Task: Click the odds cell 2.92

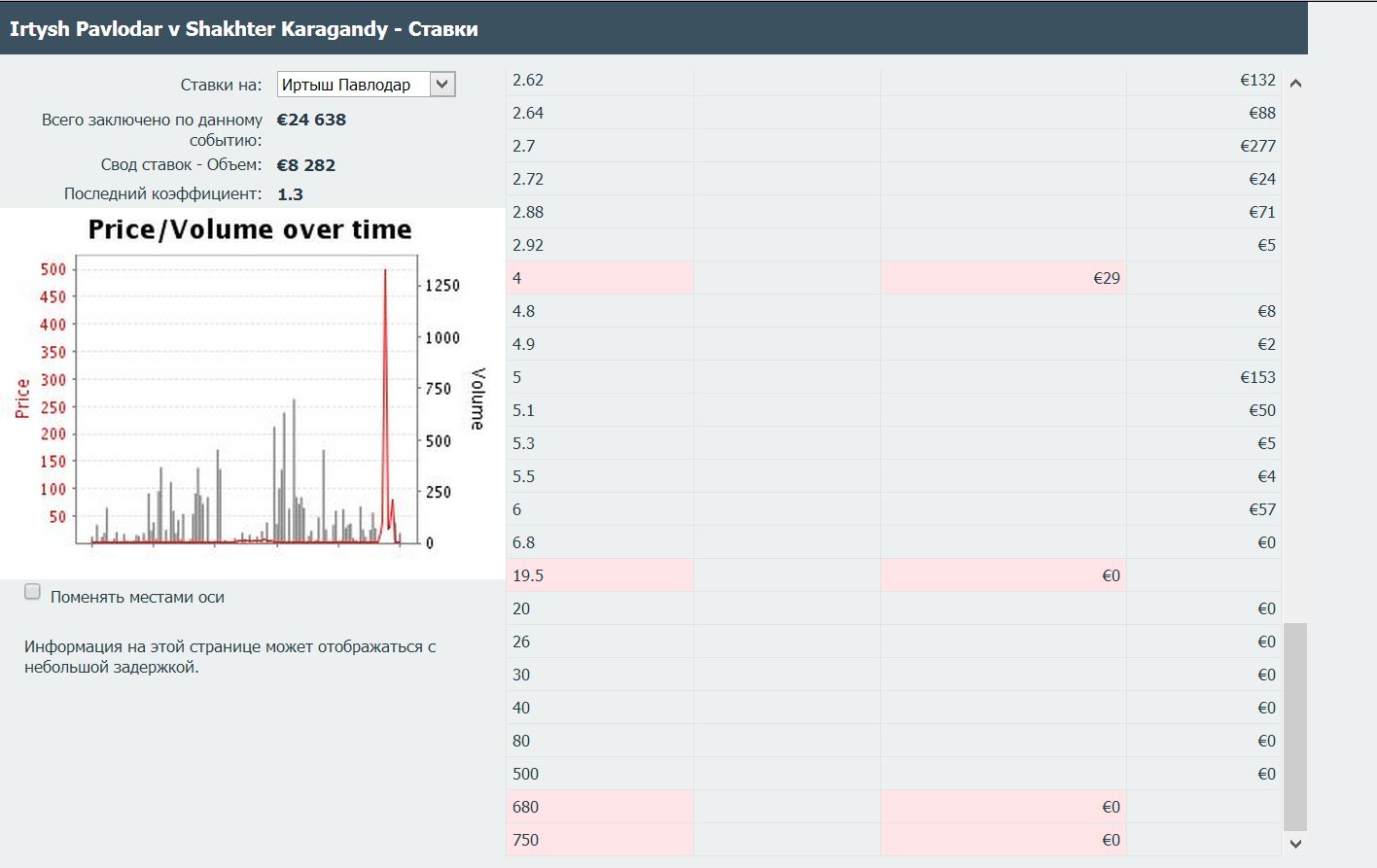Action: tap(600, 245)
